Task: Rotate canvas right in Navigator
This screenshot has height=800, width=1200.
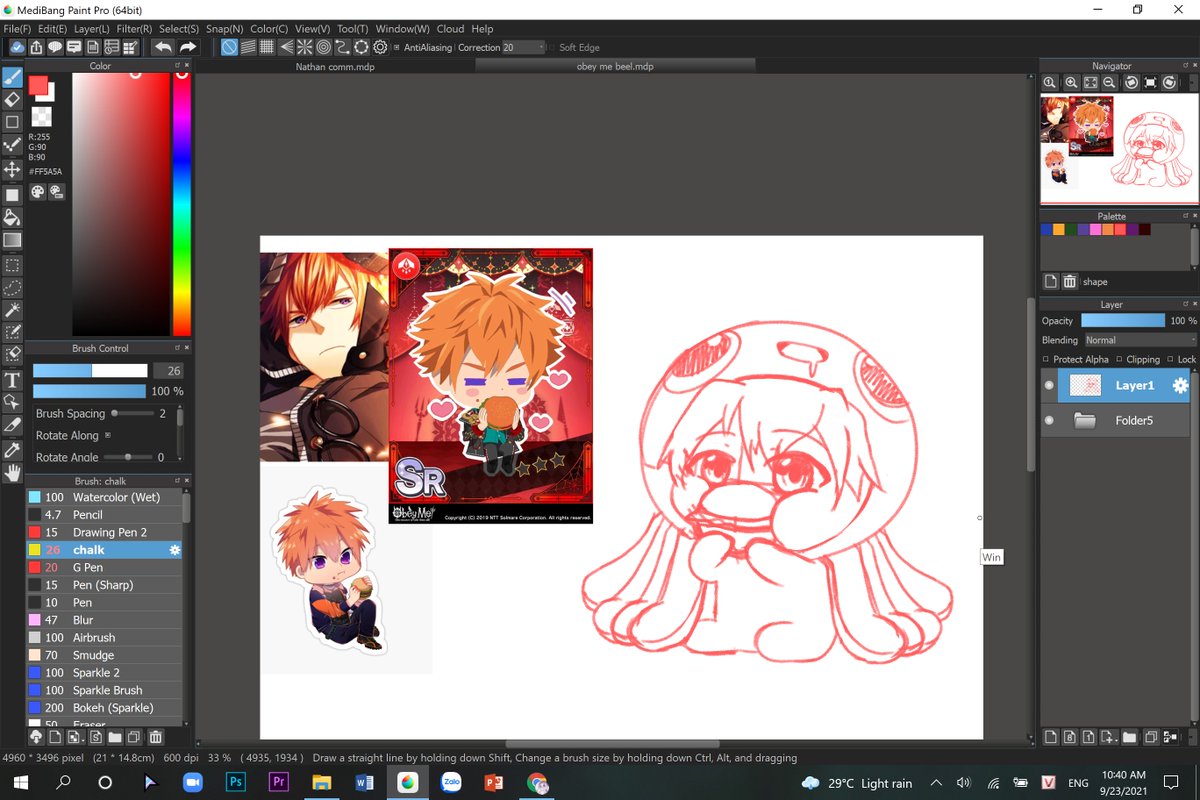Action: (1171, 83)
